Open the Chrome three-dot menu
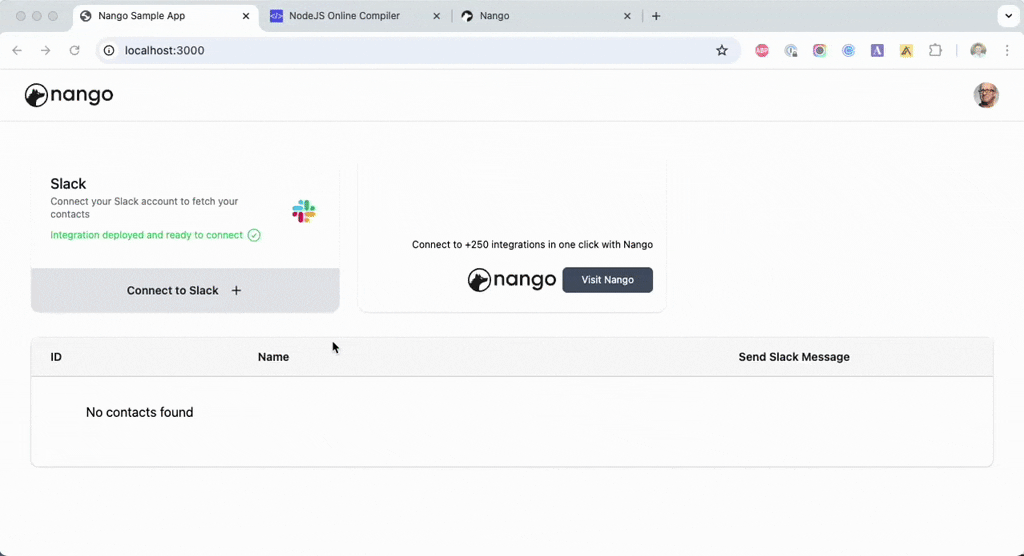Screen dimensions: 1024x556 pos(1007,50)
